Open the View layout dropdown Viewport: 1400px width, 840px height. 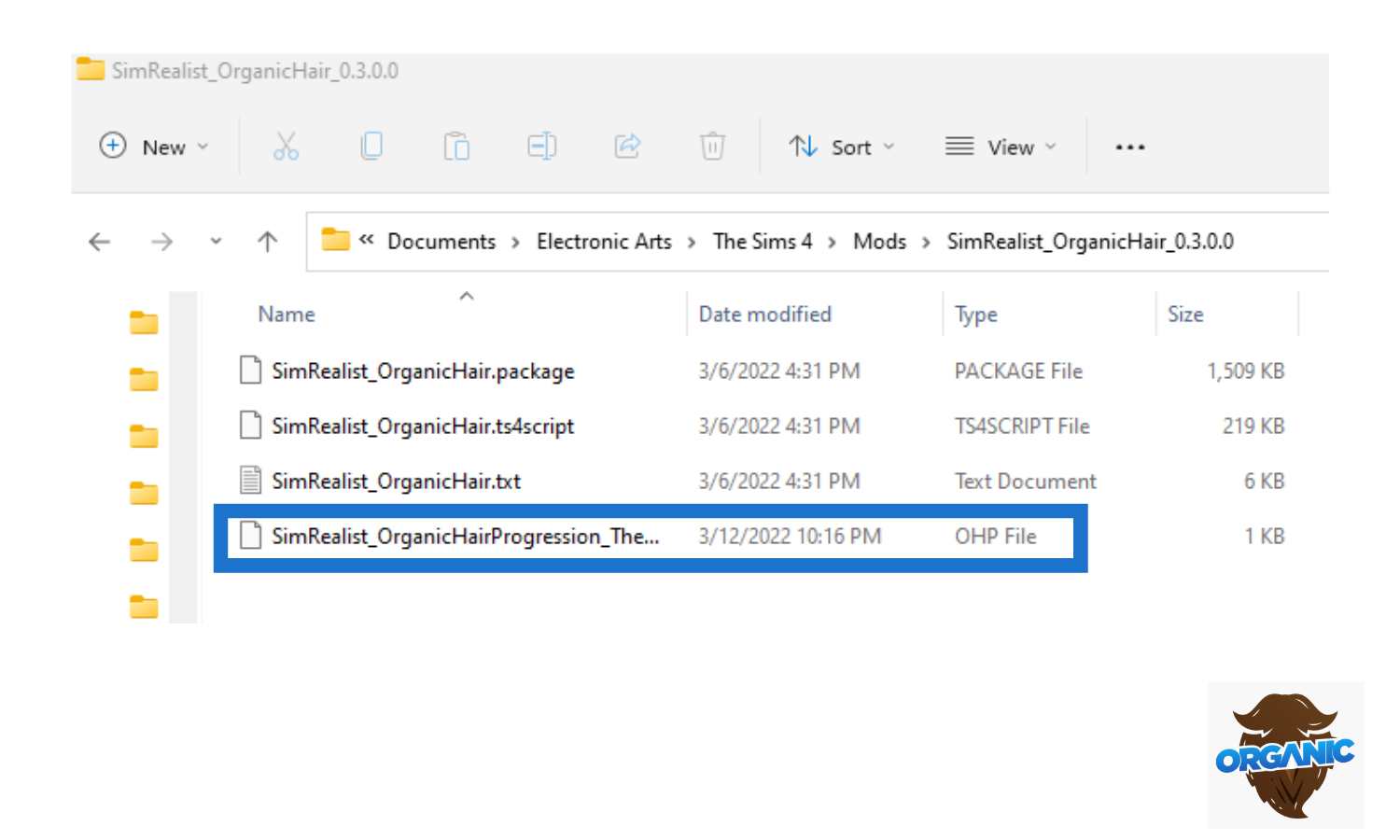[1001, 147]
